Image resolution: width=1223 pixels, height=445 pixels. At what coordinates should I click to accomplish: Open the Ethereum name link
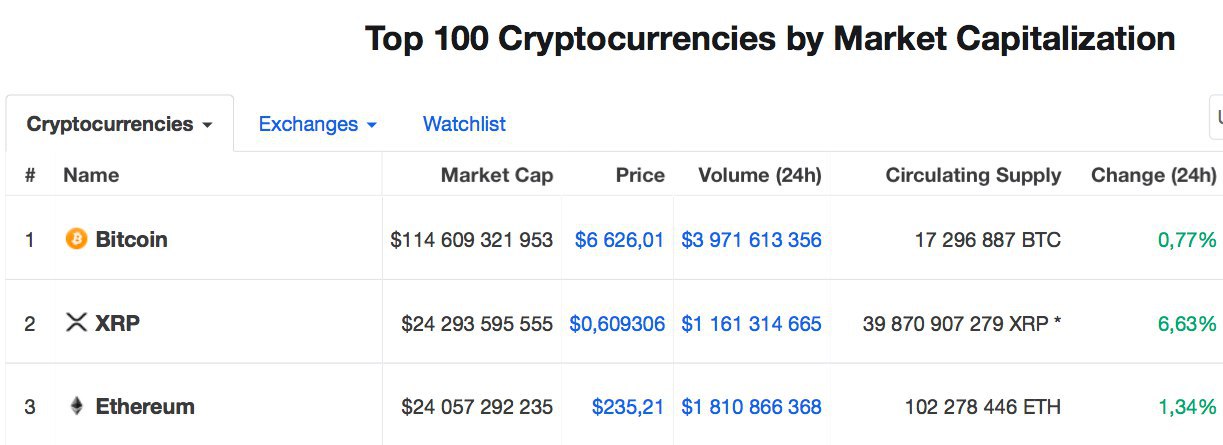(145, 406)
